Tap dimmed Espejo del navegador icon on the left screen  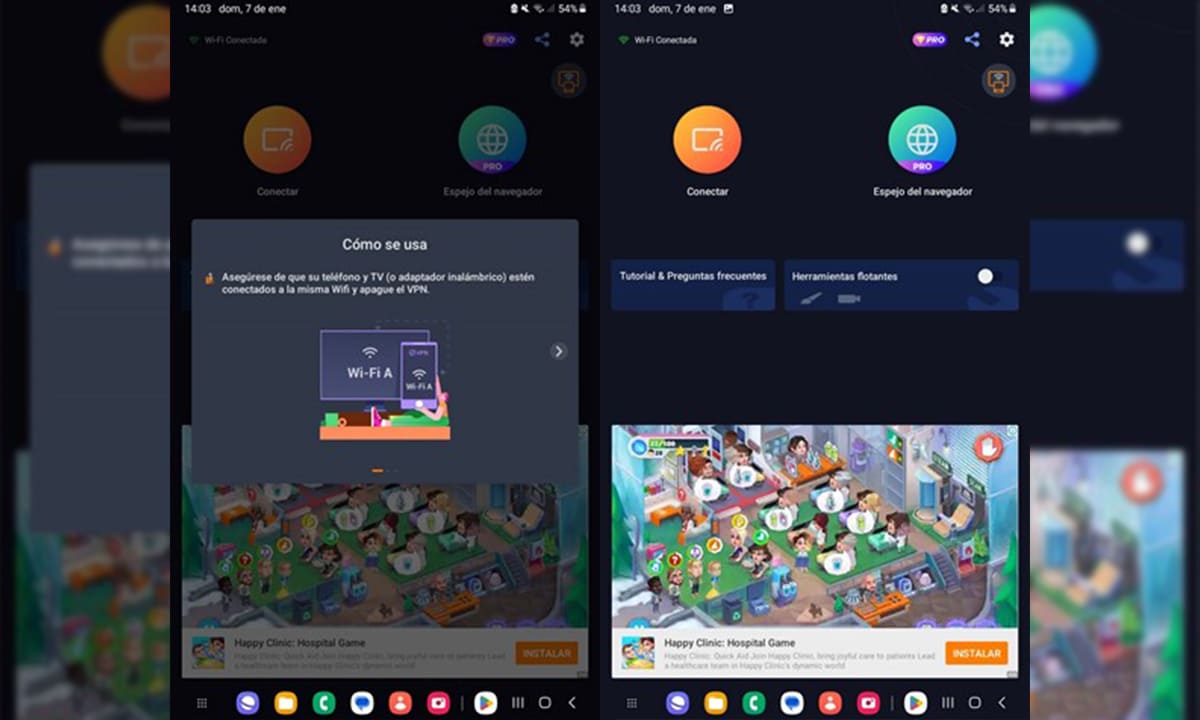[492, 140]
